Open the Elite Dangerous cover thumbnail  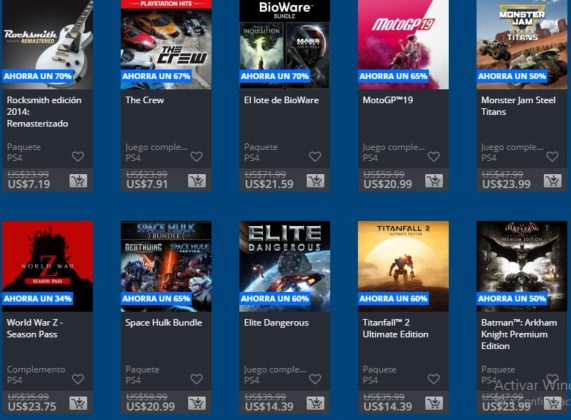click(x=285, y=266)
